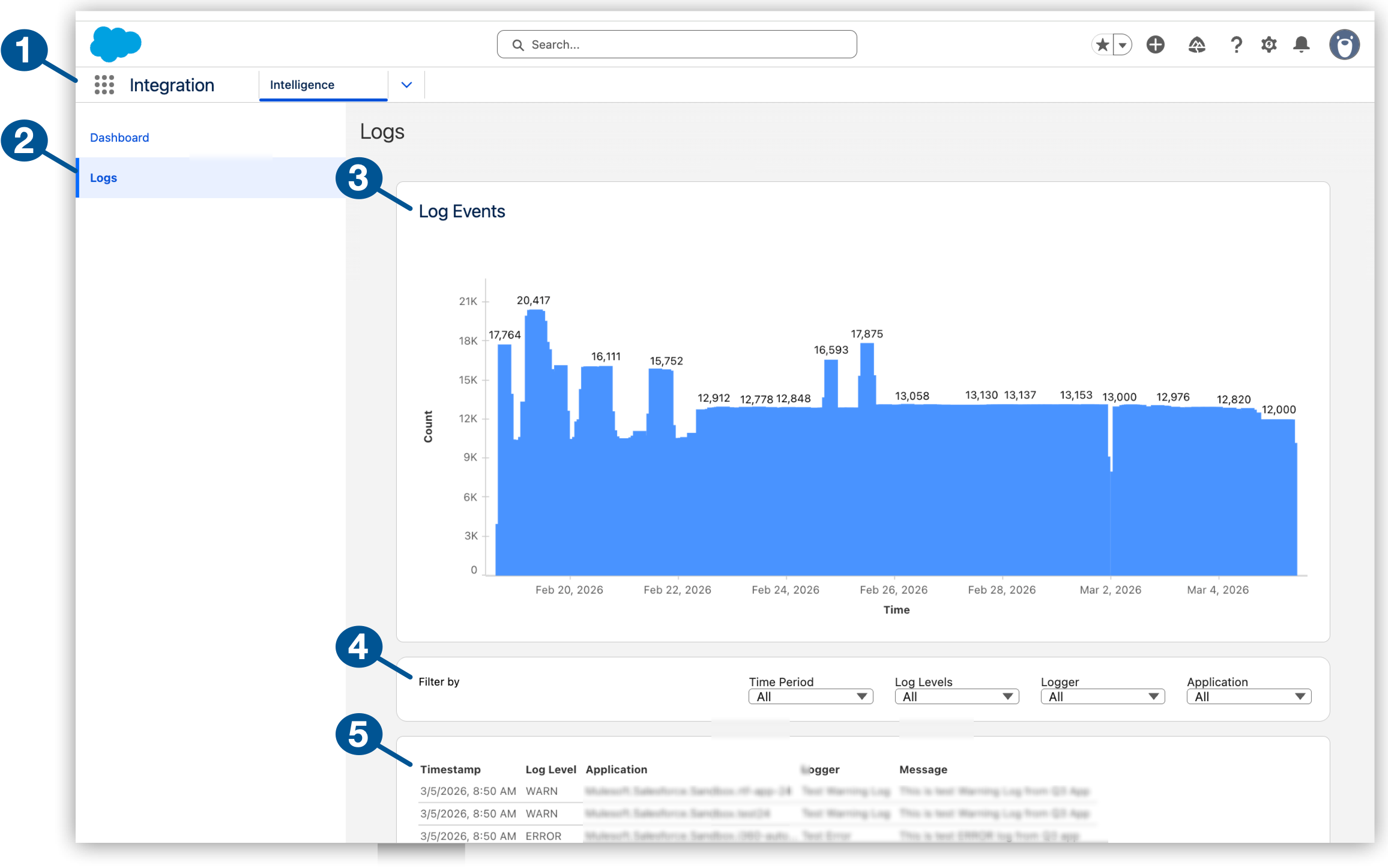
Task: Open the Trailhead guidance icon
Action: pyautogui.click(x=1196, y=44)
